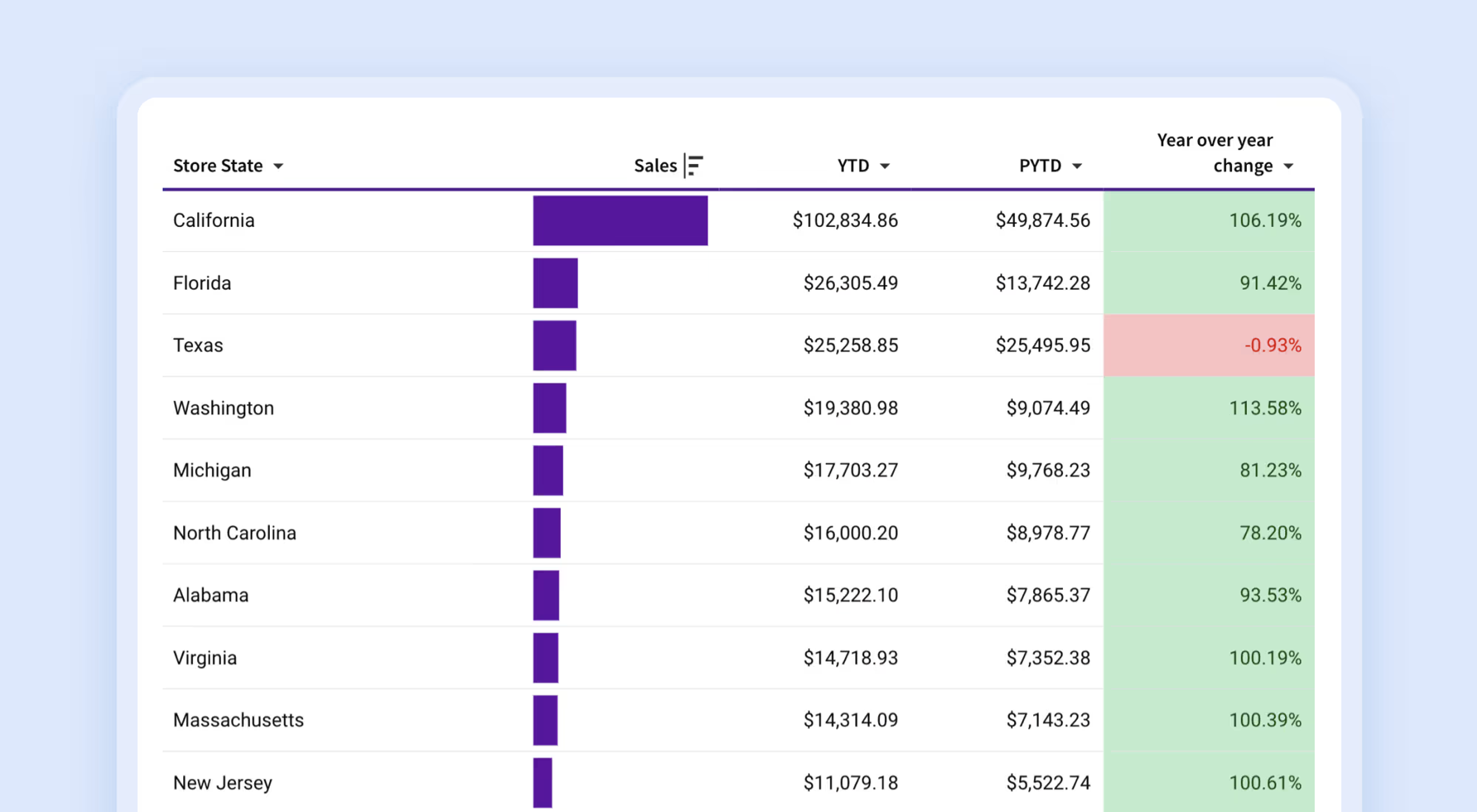Click the Massachusetts row label
Screen dimensions: 1477x812
(x=238, y=720)
